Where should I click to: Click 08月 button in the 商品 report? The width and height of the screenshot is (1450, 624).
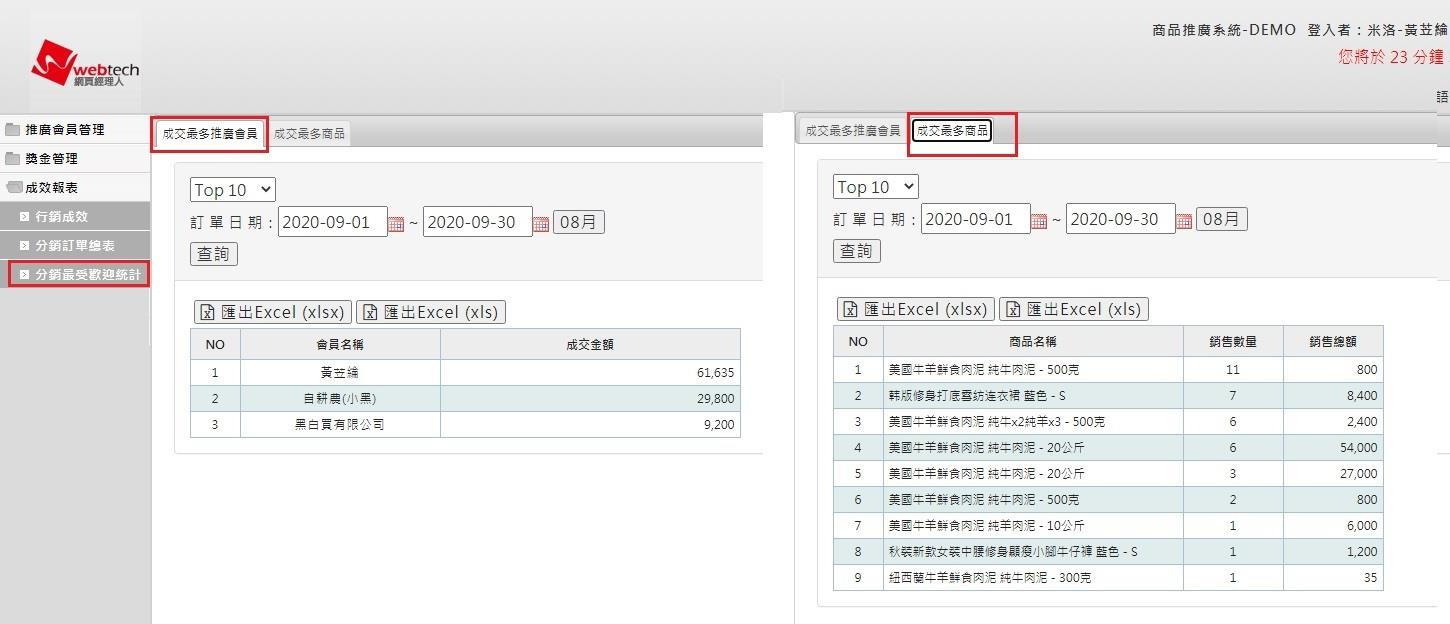click(1222, 219)
